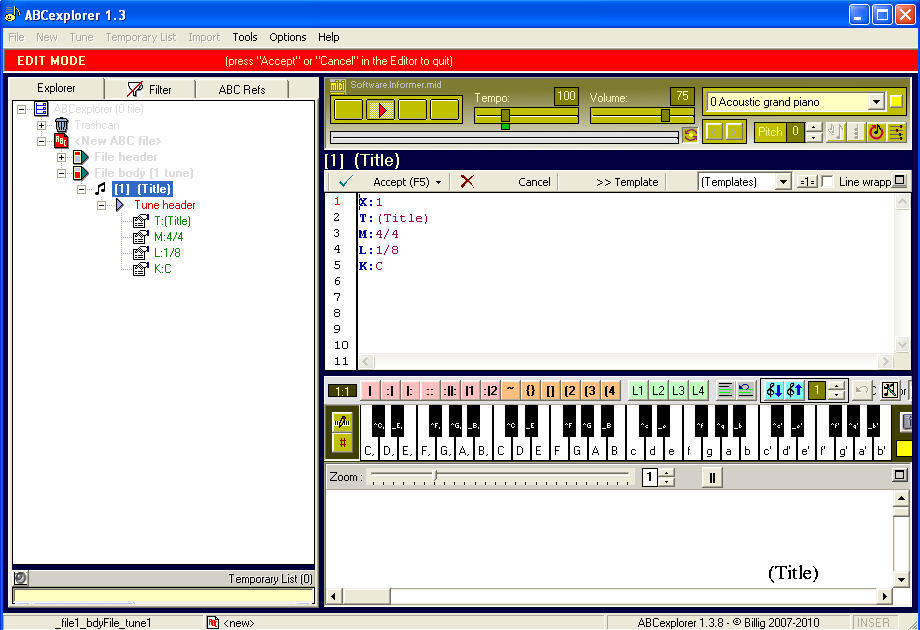The width and height of the screenshot is (920, 630).
Task: Expand the Trashcan node
Action: click(41, 126)
